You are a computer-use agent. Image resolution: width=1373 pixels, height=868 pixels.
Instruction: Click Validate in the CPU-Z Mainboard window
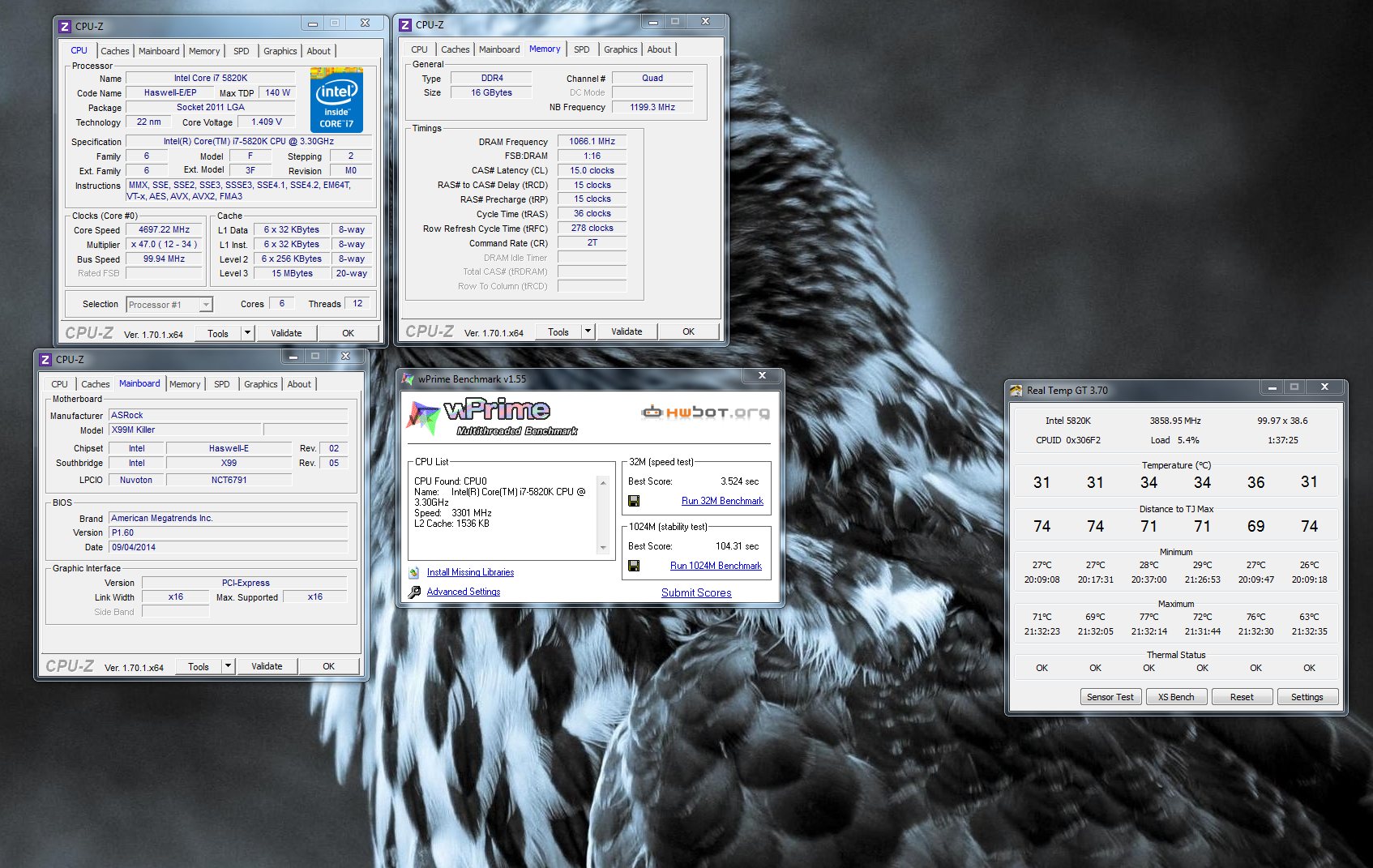[x=267, y=666]
